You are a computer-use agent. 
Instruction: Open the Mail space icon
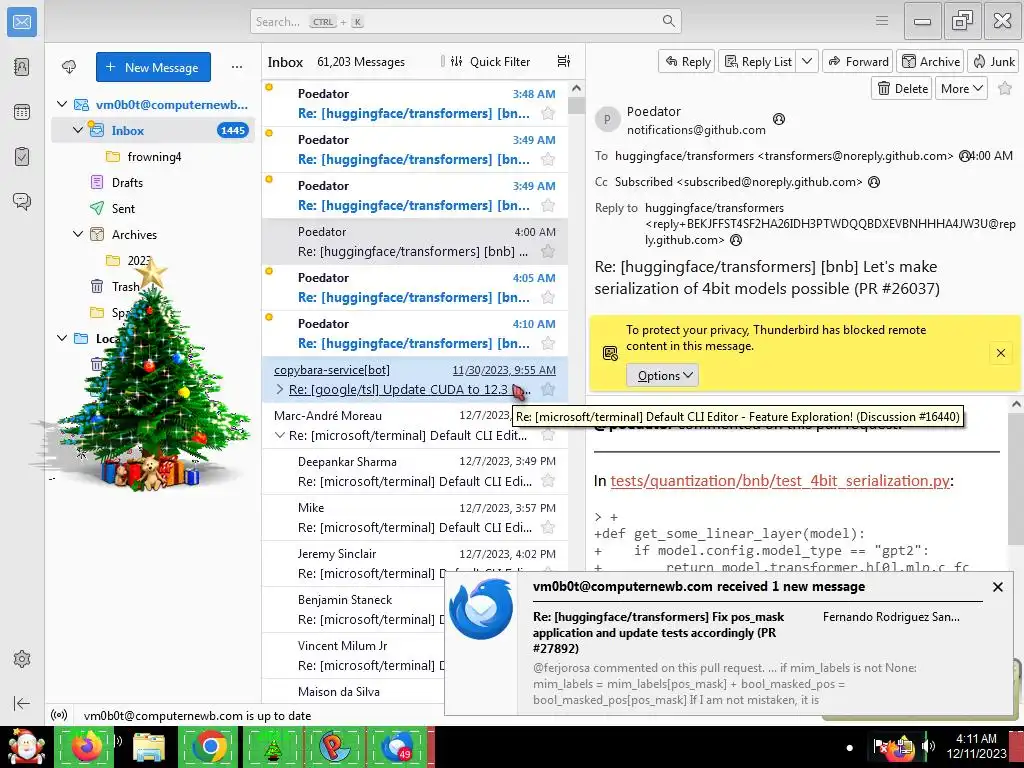pos(22,22)
